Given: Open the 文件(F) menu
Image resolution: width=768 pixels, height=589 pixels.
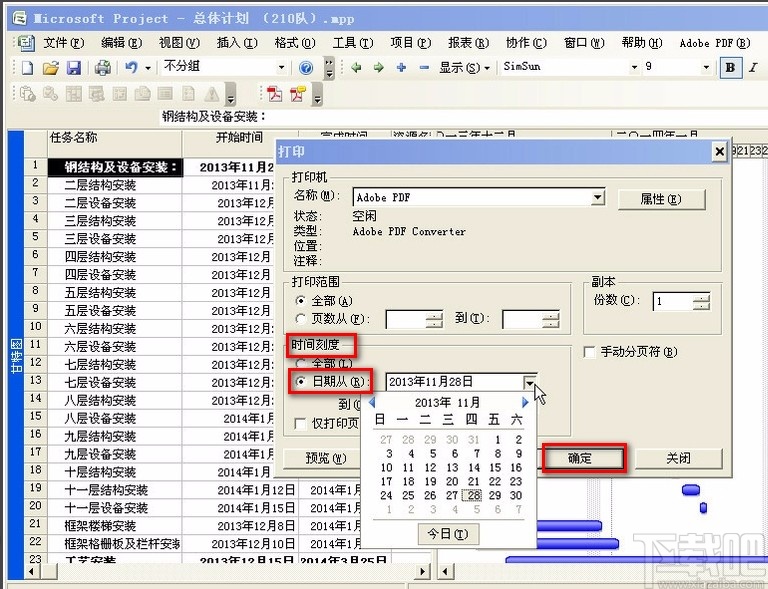Looking at the screenshot, I should [x=64, y=43].
